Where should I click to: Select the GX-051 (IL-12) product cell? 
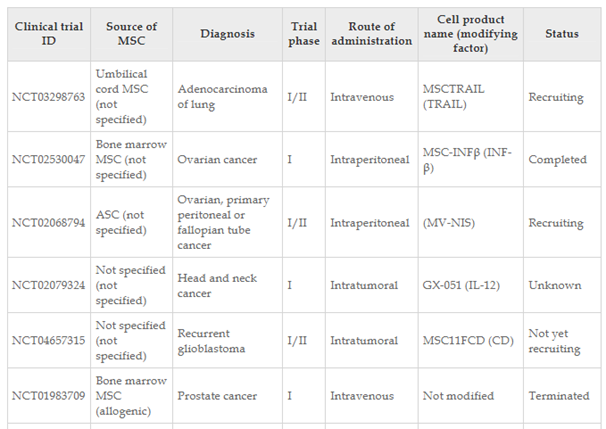[x=470, y=285]
